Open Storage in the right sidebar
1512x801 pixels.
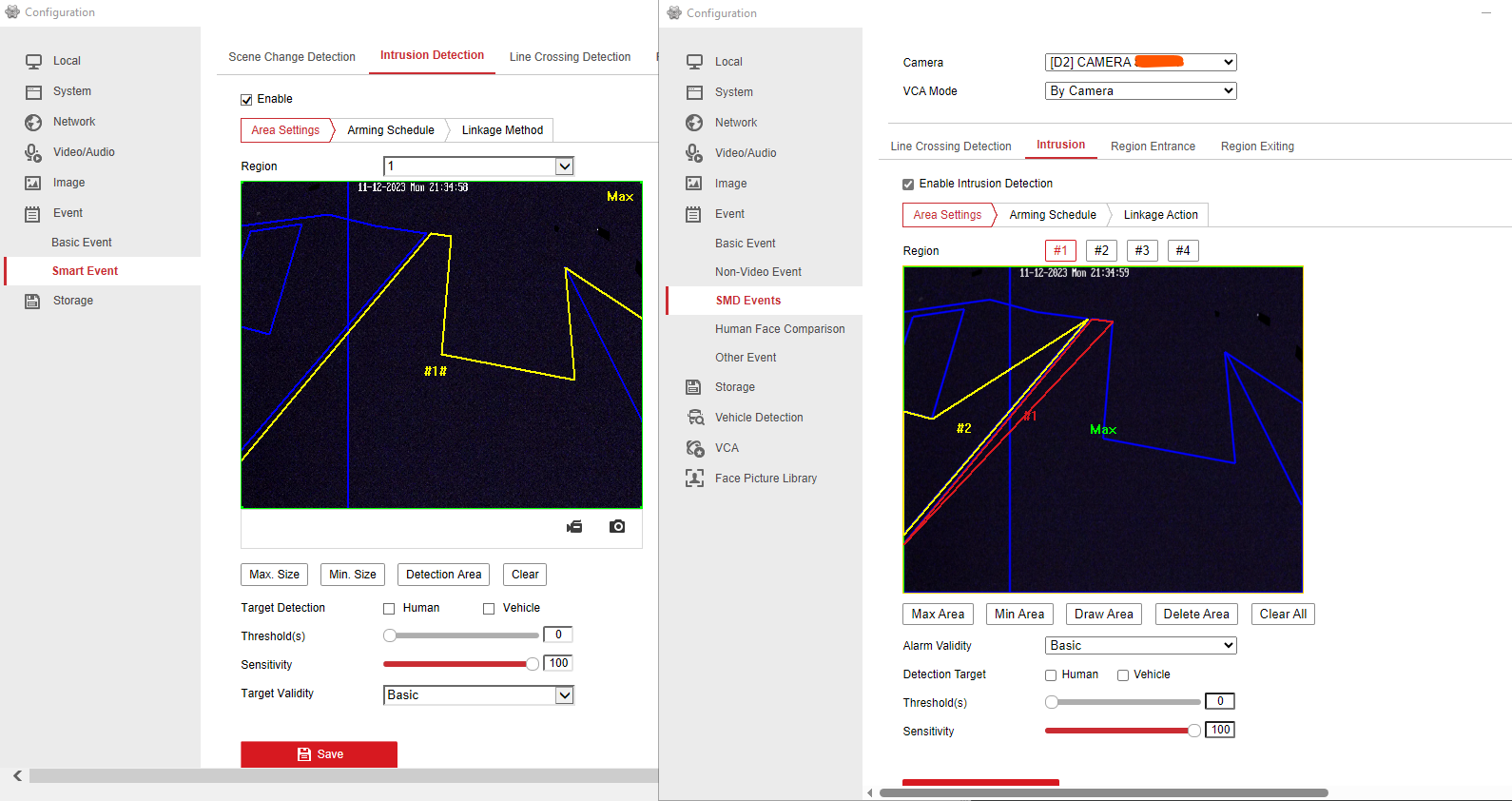click(x=734, y=387)
